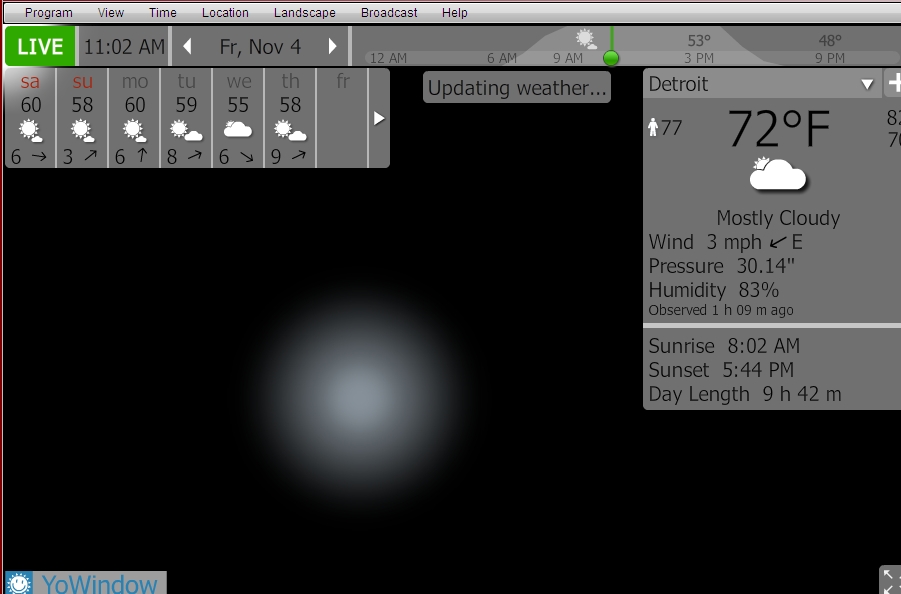The height and width of the screenshot is (594, 901).
Task: Go to previous day with left arrow
Action: (x=187, y=47)
